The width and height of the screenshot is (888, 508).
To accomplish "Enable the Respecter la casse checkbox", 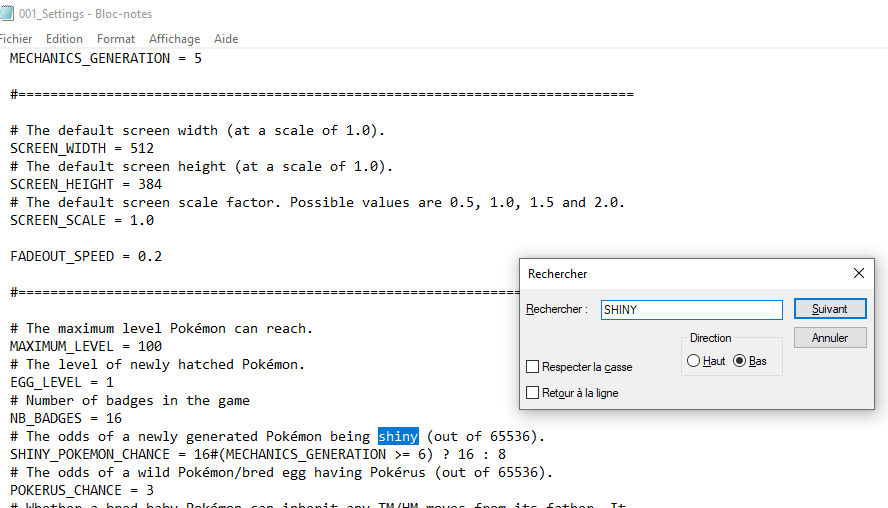I will click(x=533, y=367).
